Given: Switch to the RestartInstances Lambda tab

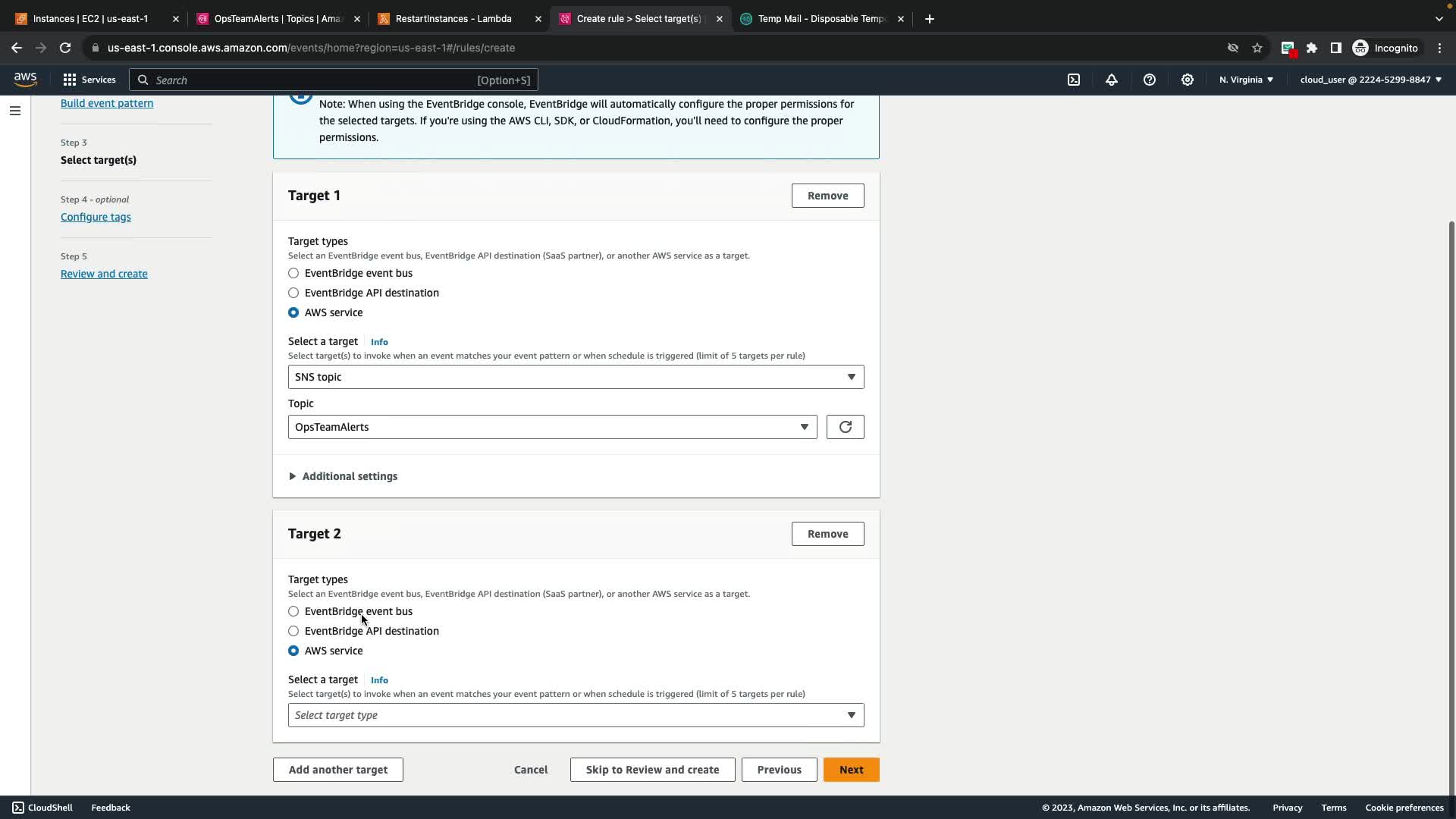Looking at the screenshot, I should pyautogui.click(x=453, y=19).
